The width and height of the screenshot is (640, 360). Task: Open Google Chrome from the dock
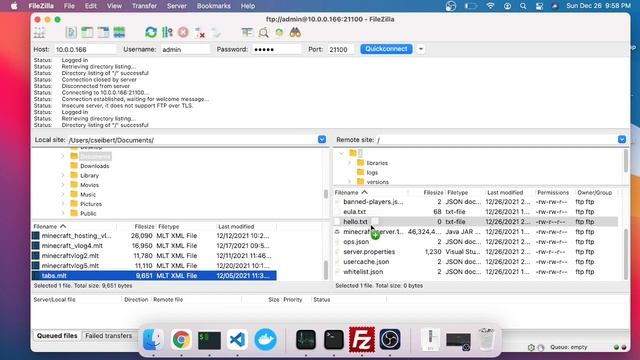pyautogui.click(x=181, y=340)
